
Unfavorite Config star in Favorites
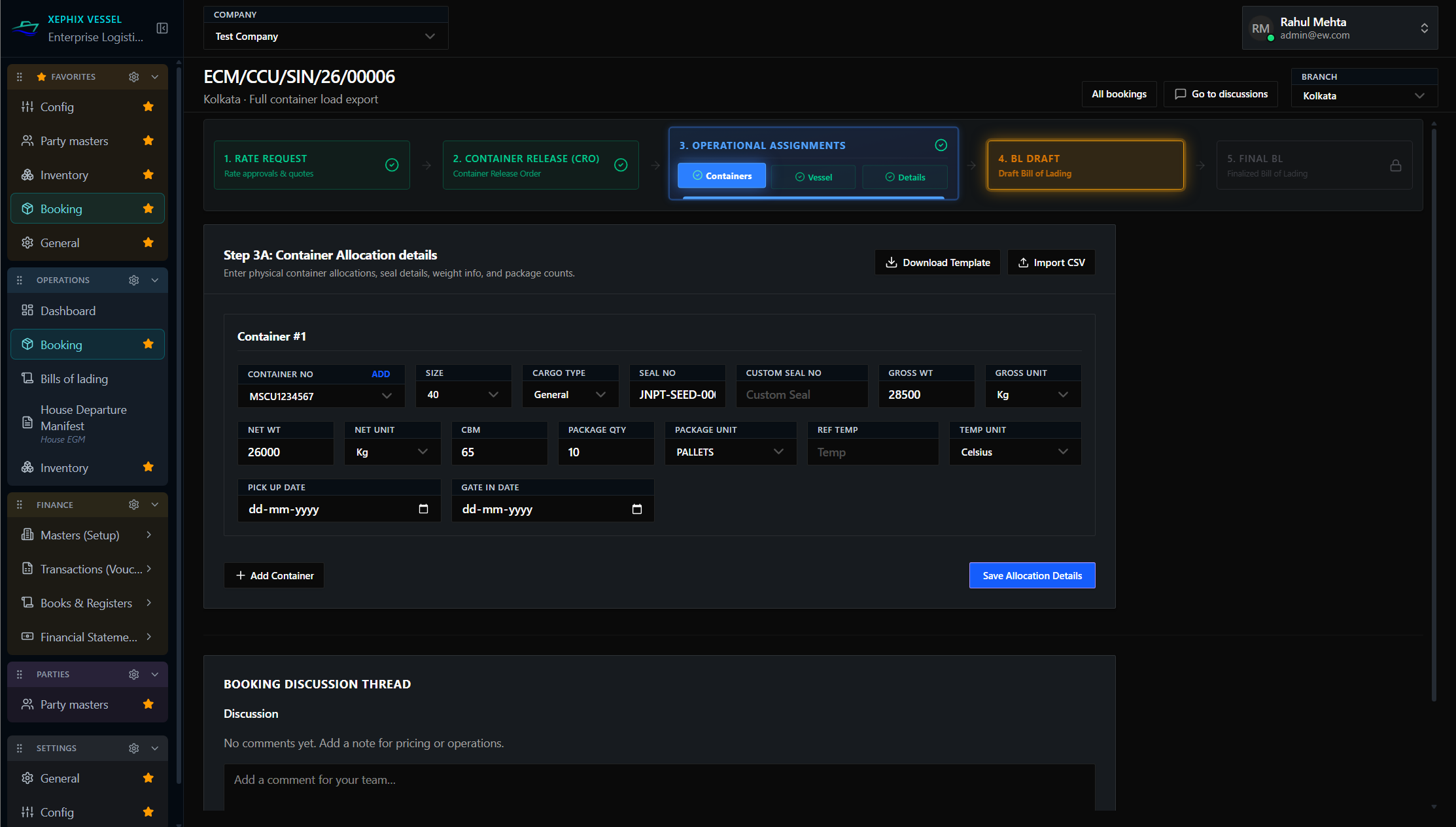click(148, 107)
